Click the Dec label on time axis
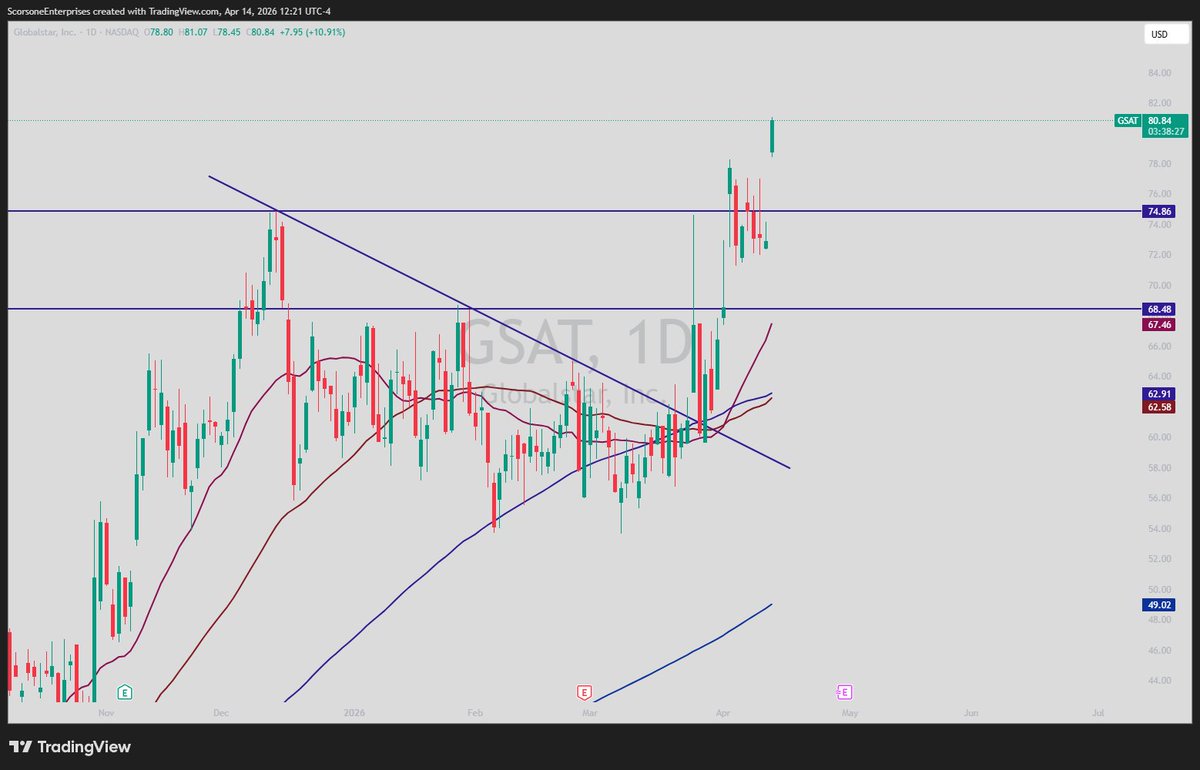This screenshot has width=1200, height=770. click(221, 713)
